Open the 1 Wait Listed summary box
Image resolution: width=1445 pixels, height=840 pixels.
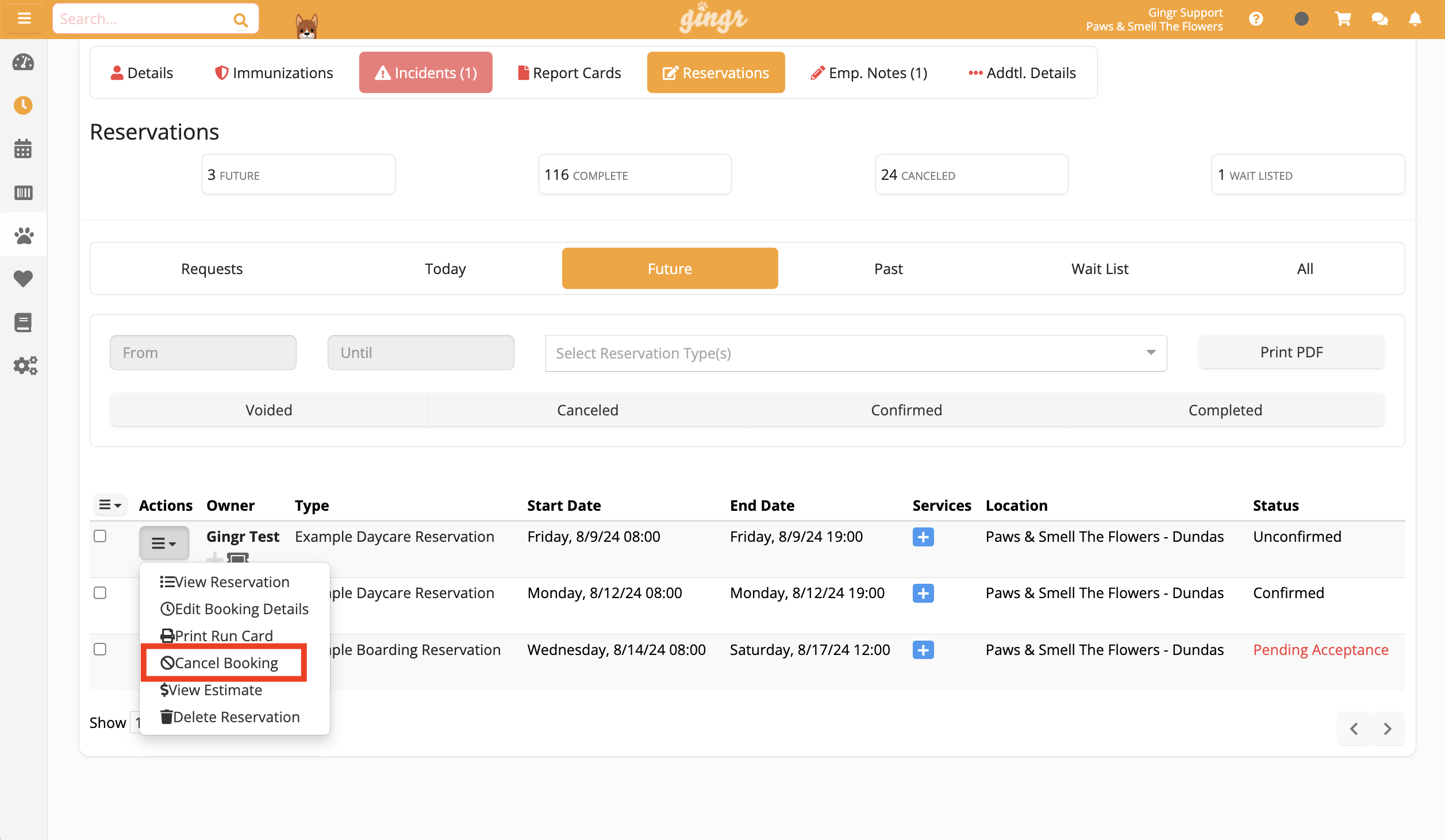[x=1308, y=174]
